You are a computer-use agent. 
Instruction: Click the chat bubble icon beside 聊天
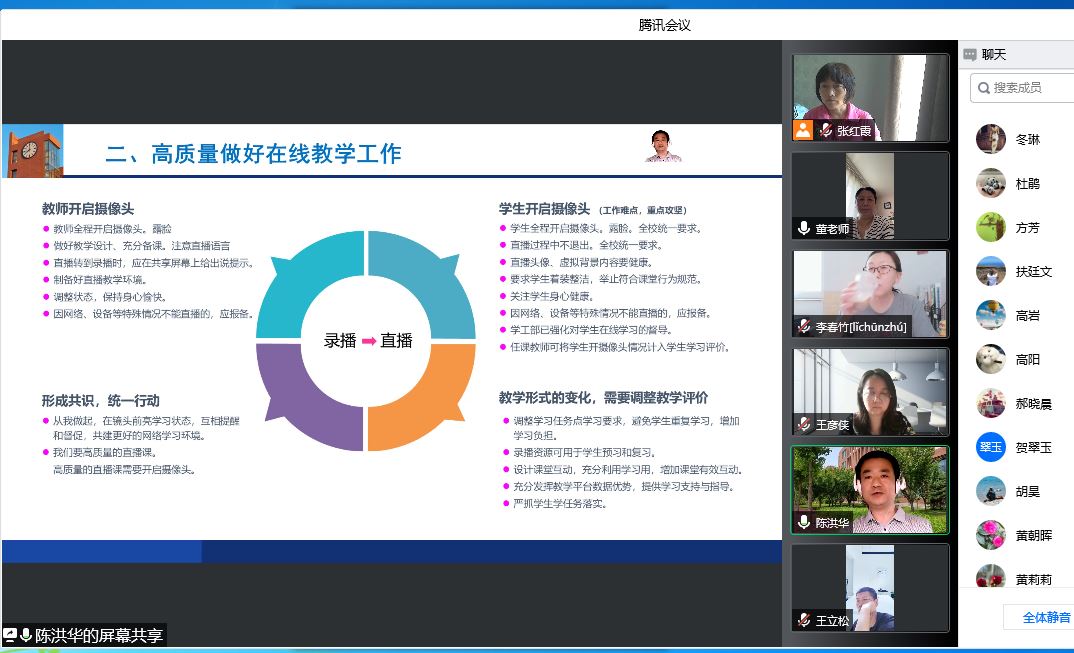coord(970,55)
